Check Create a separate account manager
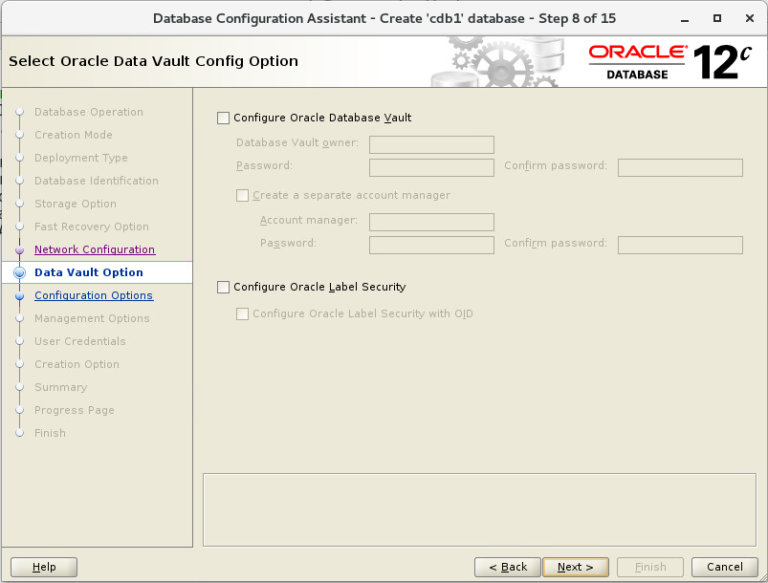This screenshot has width=768, height=583. click(x=242, y=195)
